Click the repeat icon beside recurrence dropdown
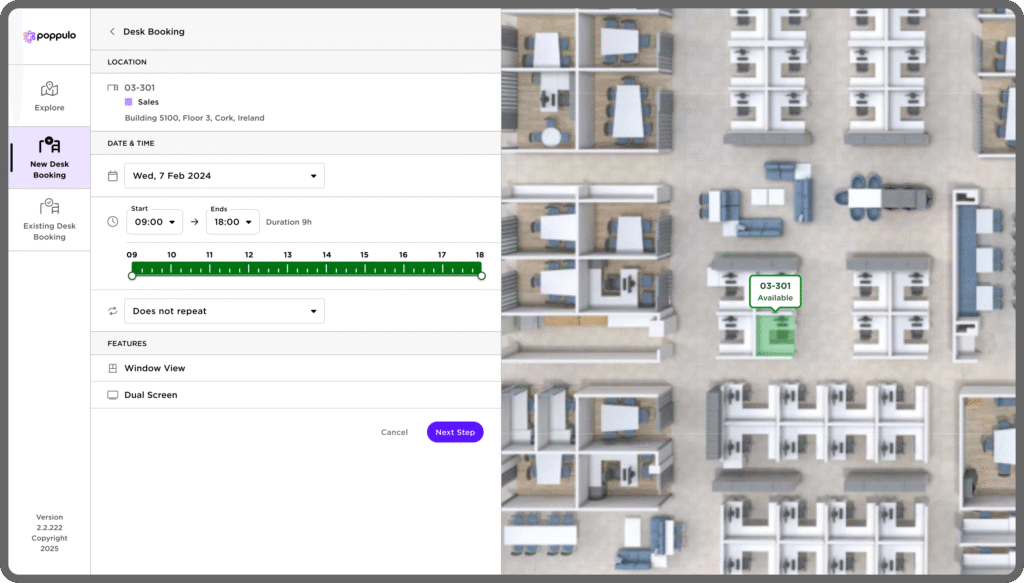 pyautogui.click(x=113, y=311)
